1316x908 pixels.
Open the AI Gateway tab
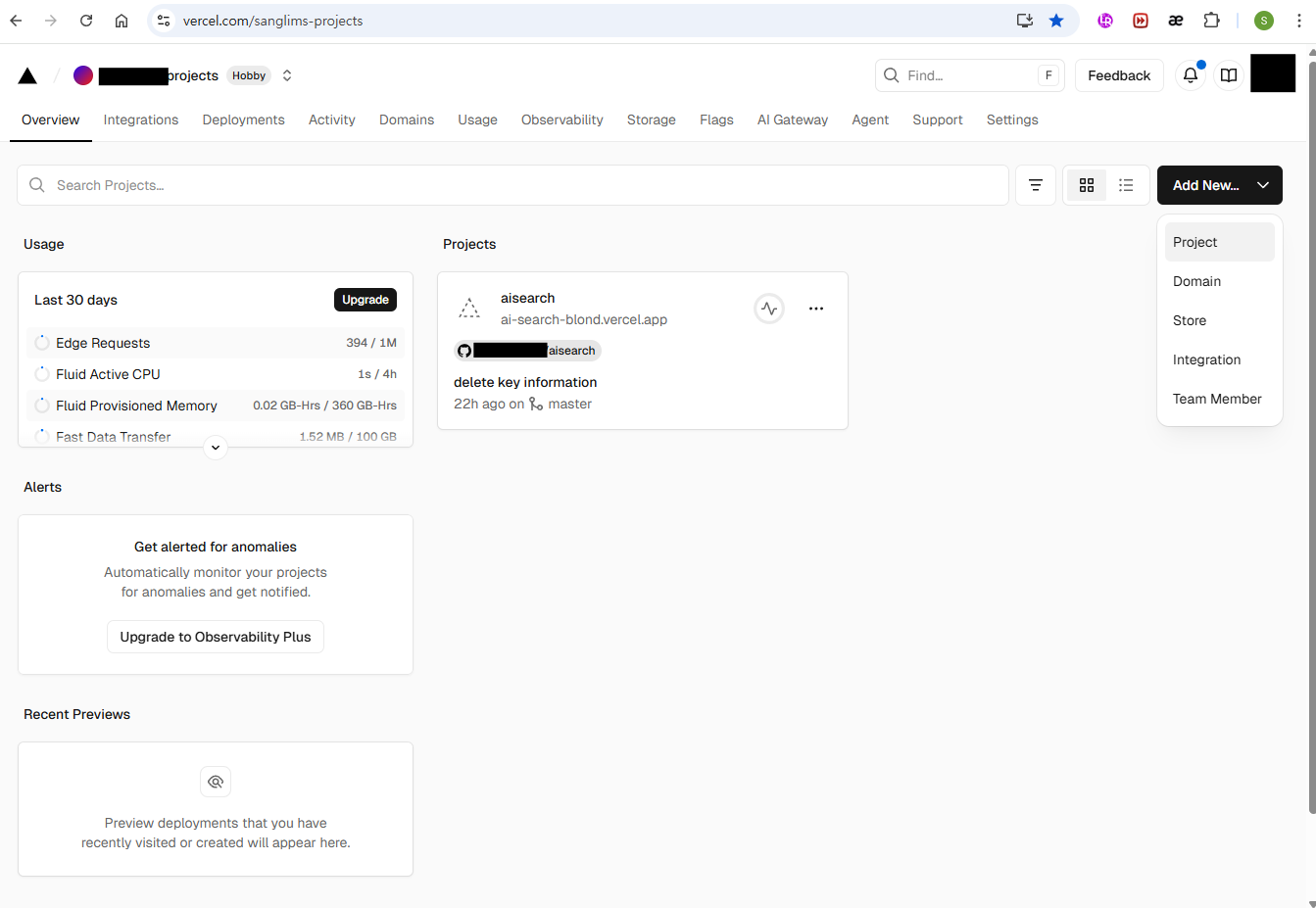point(793,119)
